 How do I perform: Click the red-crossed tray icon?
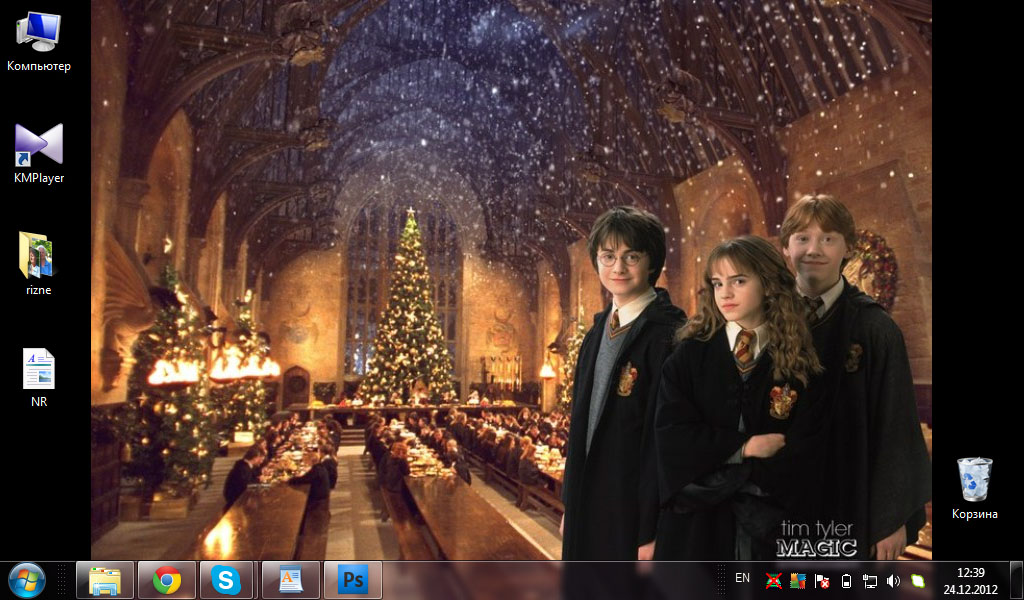click(774, 580)
